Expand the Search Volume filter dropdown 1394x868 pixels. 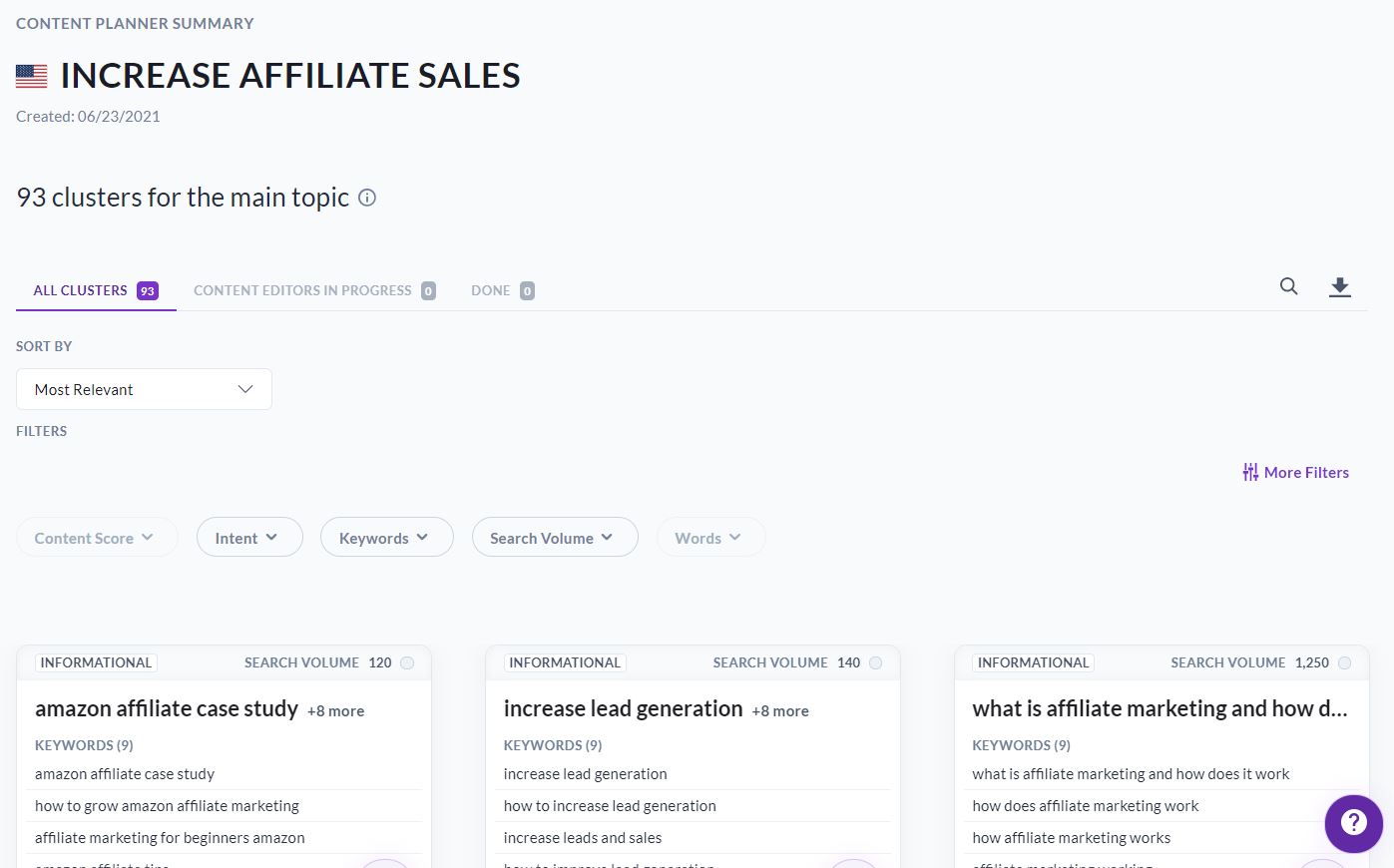coord(555,538)
